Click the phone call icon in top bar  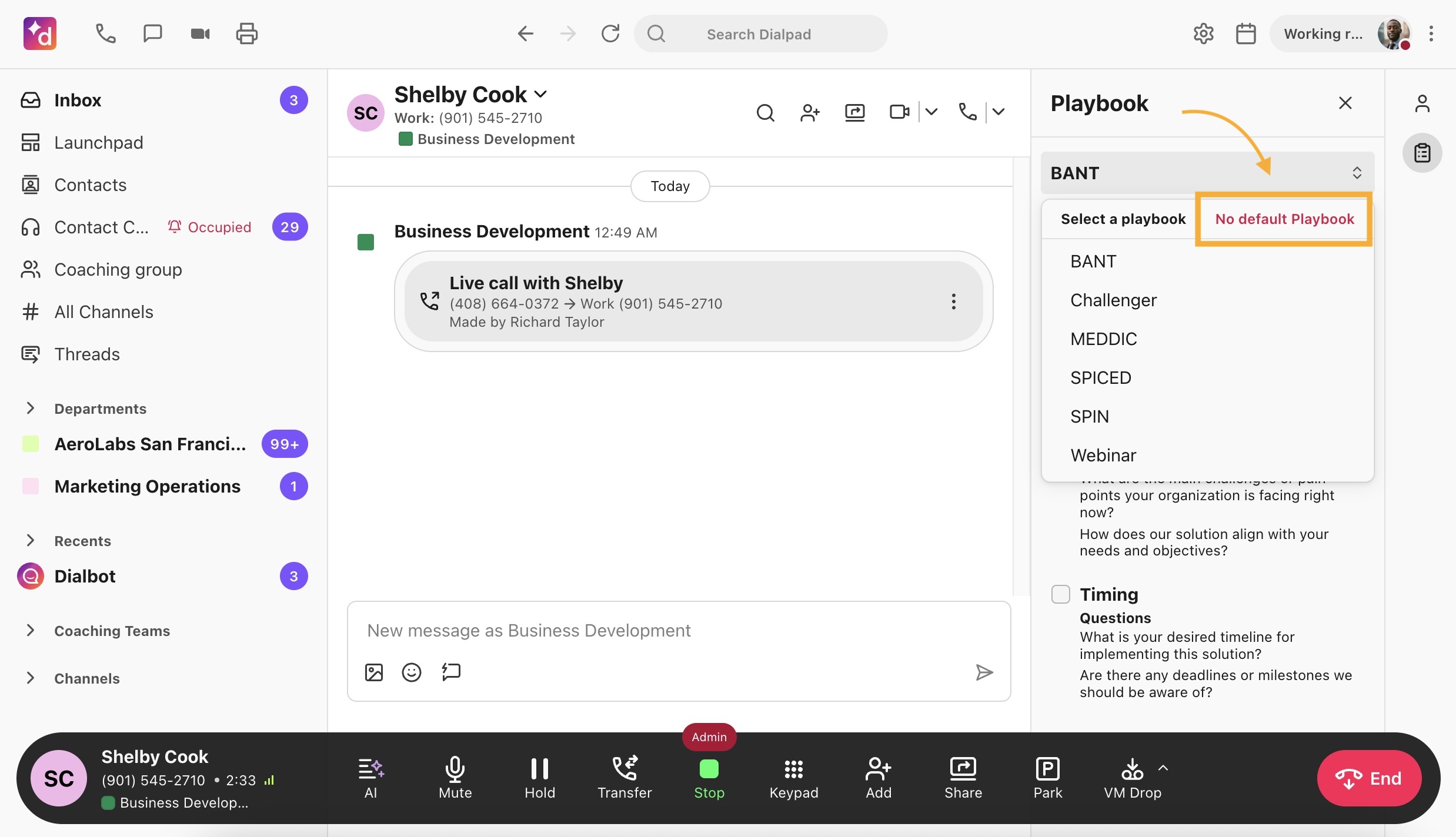[x=105, y=34]
